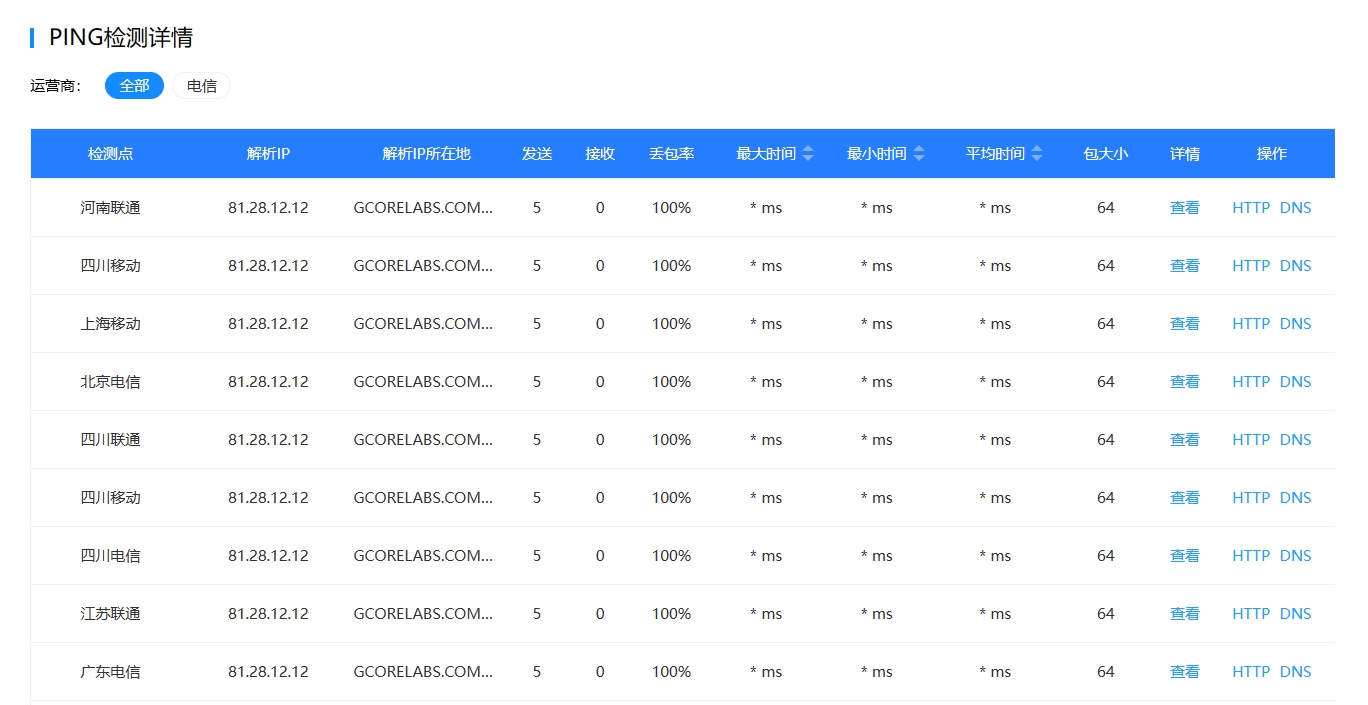Open 查看 details for 河南联通

coord(1184,207)
